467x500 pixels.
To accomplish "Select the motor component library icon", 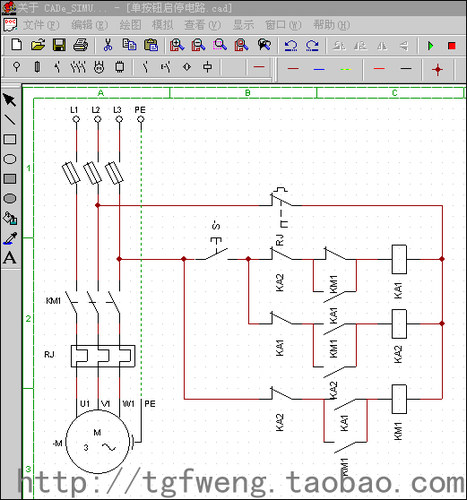I will tap(99, 67).
